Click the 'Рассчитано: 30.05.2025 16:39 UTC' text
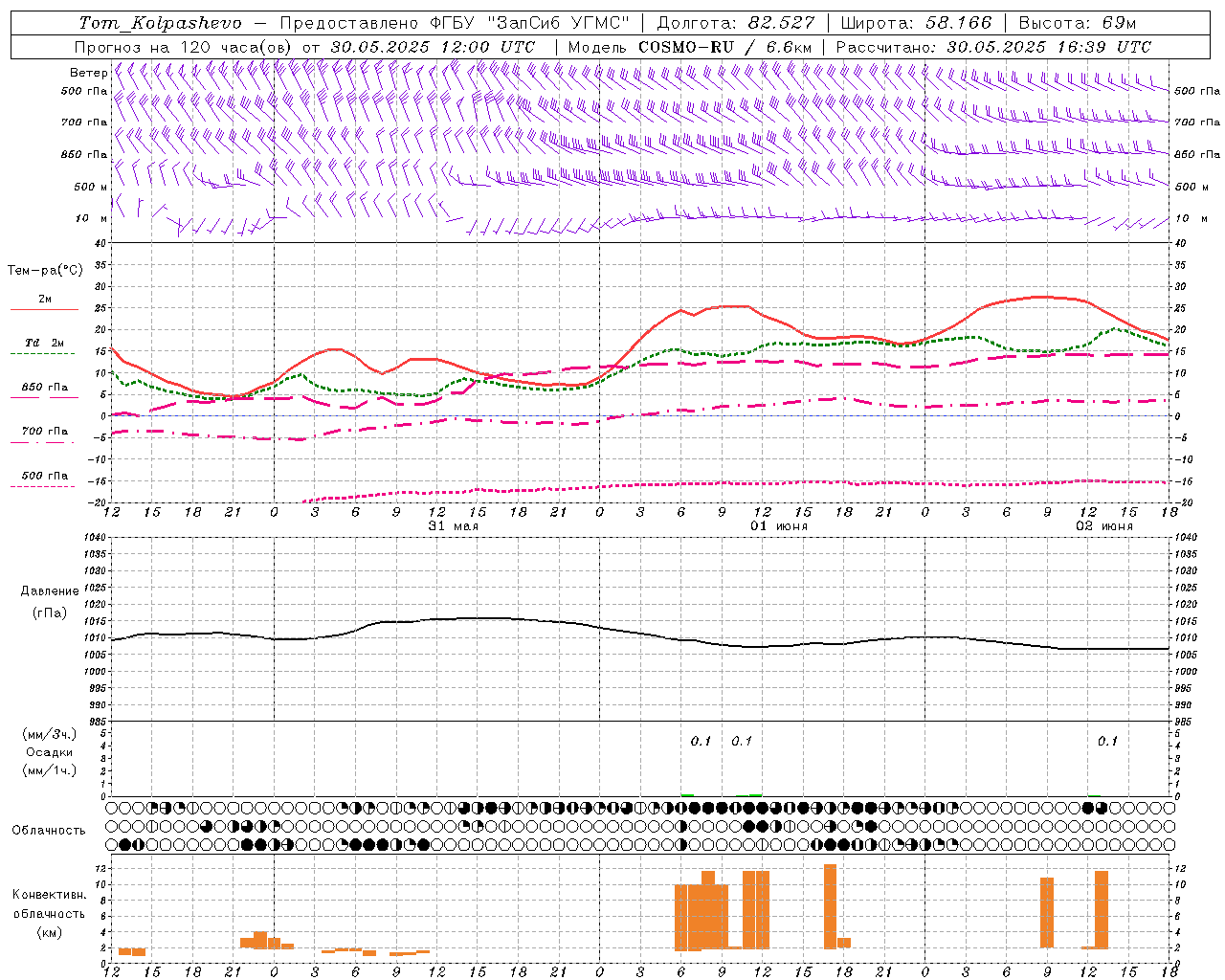Image resolution: width=1225 pixels, height=980 pixels. coord(993,46)
